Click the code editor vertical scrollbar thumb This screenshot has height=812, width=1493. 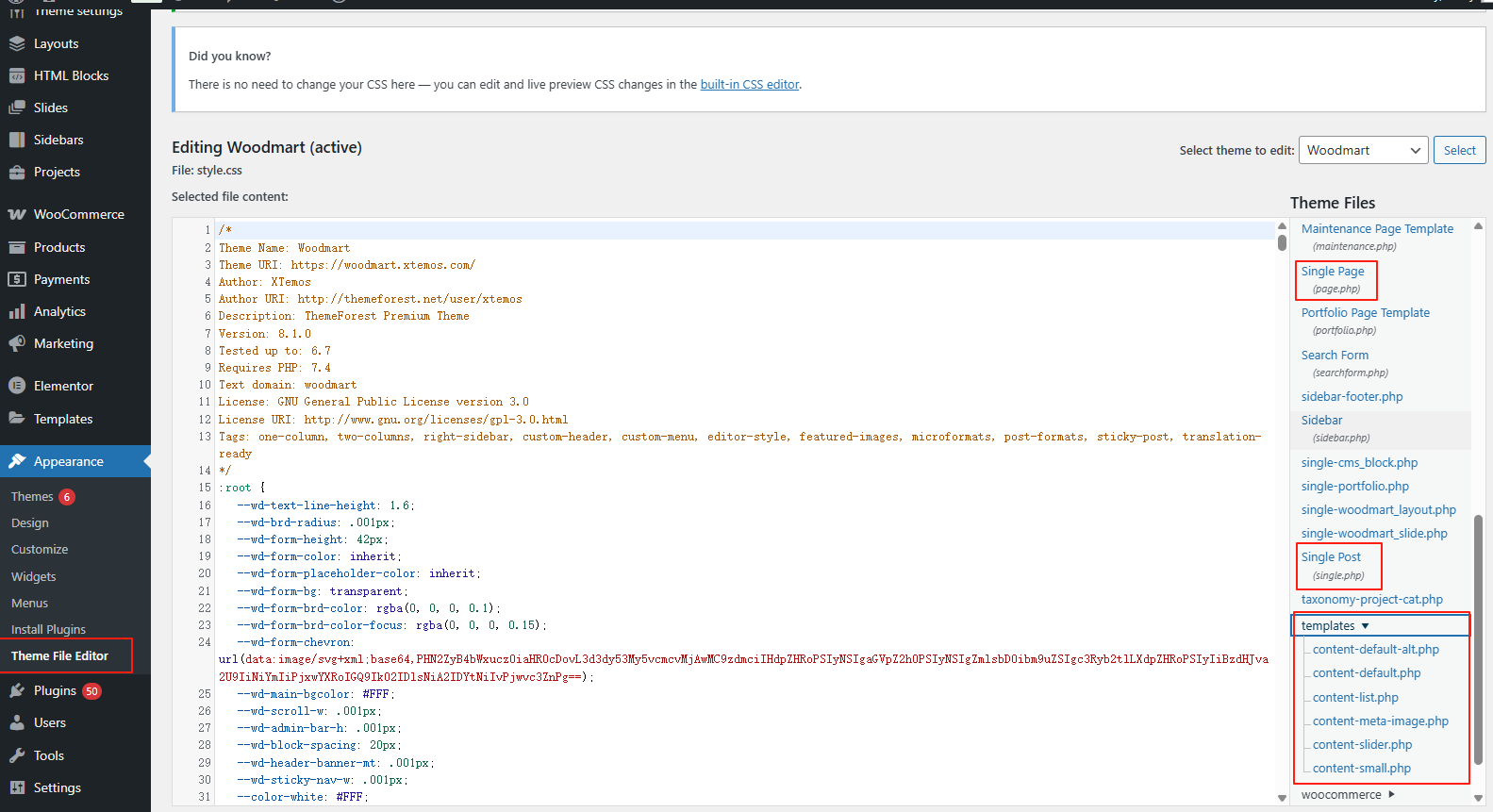coord(1282,242)
